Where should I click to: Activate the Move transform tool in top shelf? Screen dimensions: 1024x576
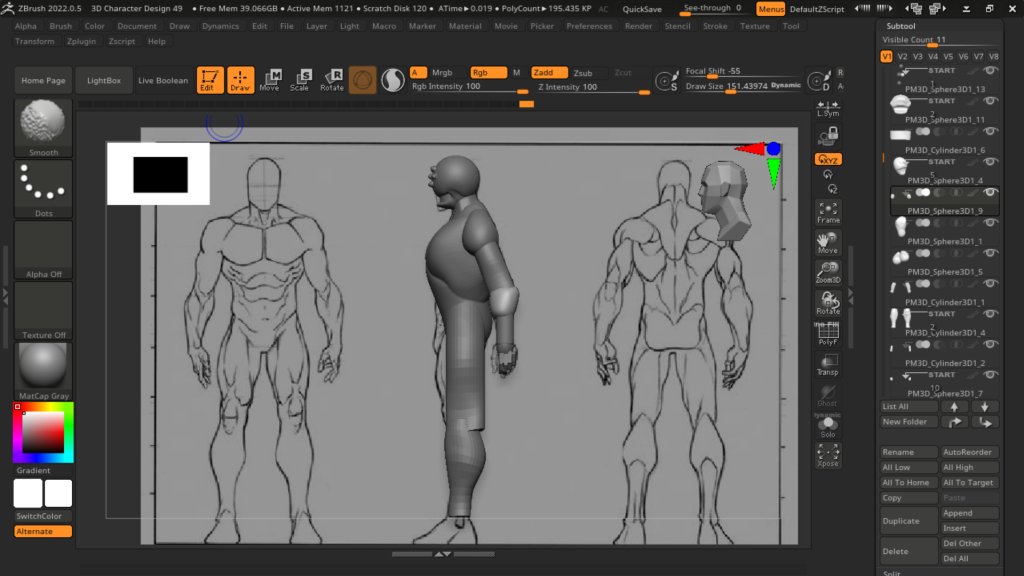269,80
